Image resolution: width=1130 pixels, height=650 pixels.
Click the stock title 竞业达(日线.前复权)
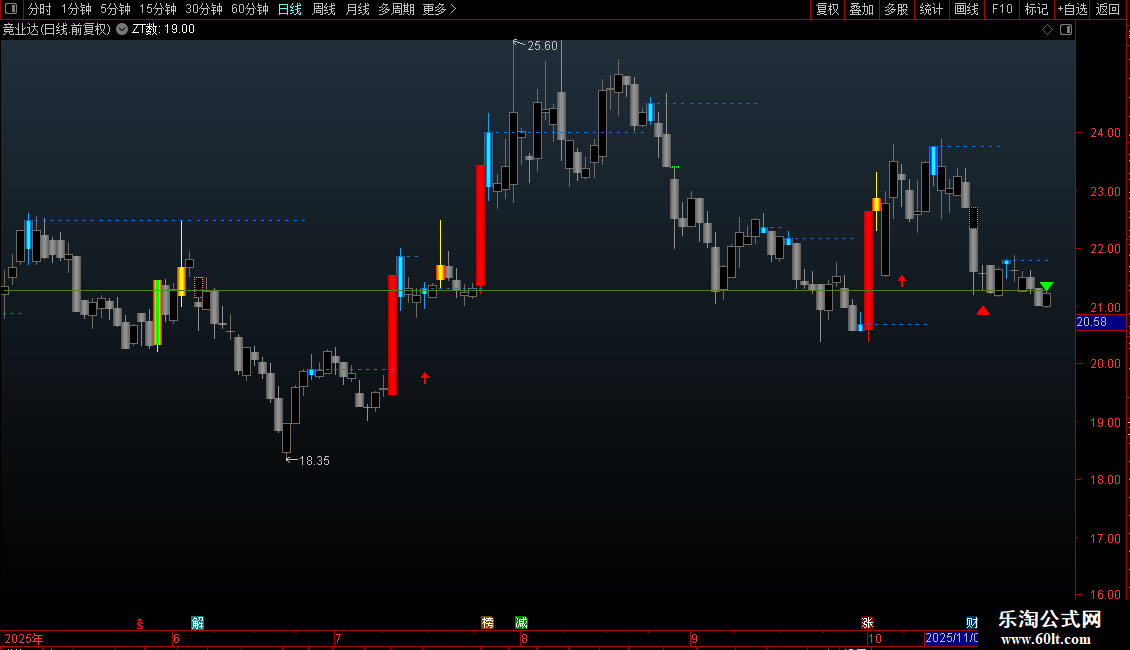tap(57, 30)
